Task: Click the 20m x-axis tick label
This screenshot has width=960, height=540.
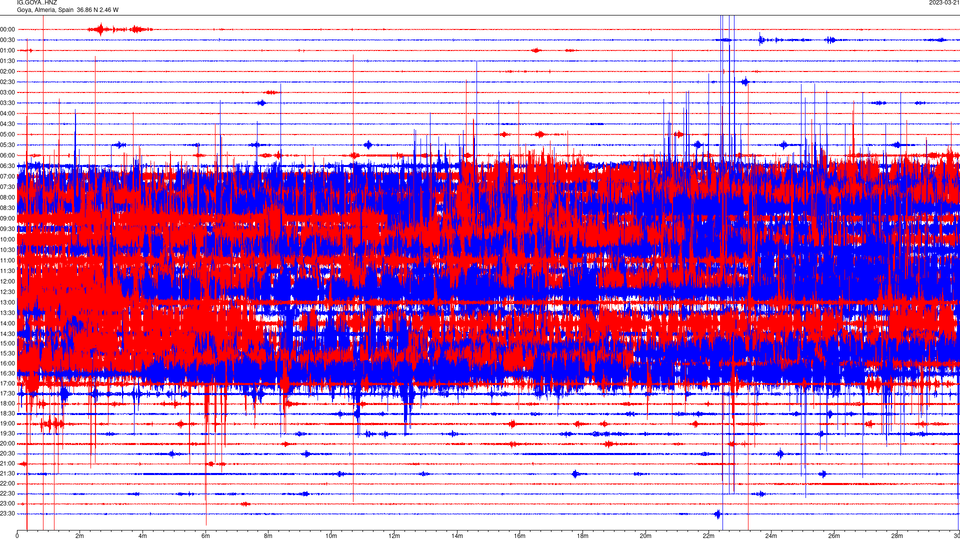Action: click(645, 536)
